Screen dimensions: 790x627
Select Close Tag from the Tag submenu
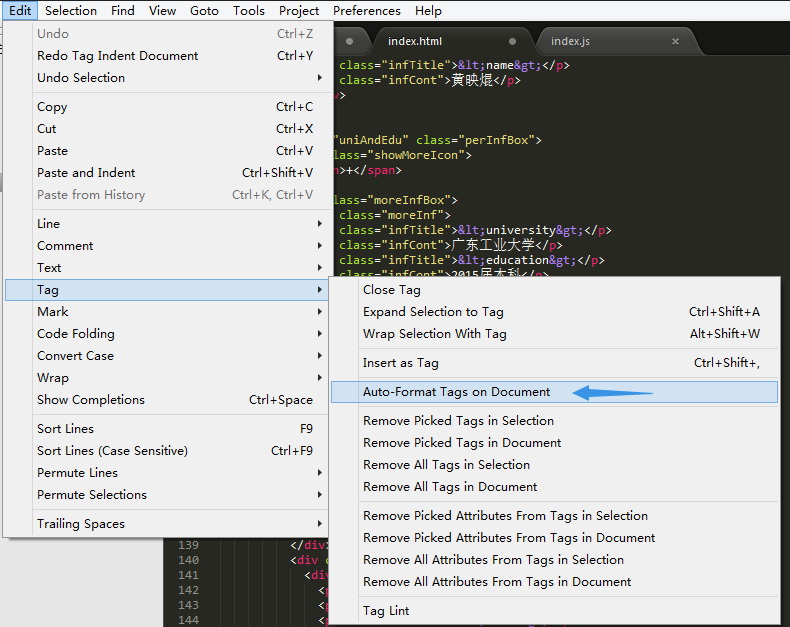(x=392, y=290)
